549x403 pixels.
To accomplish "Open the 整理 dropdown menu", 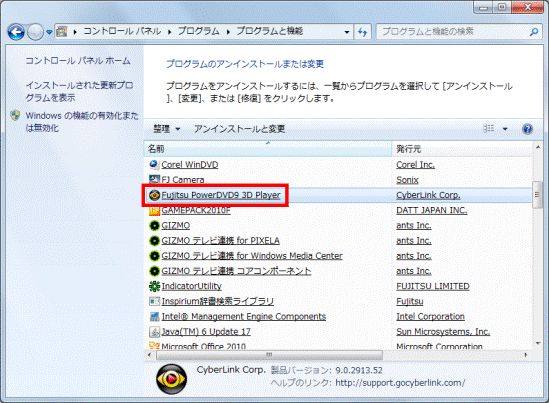I will [x=167, y=129].
